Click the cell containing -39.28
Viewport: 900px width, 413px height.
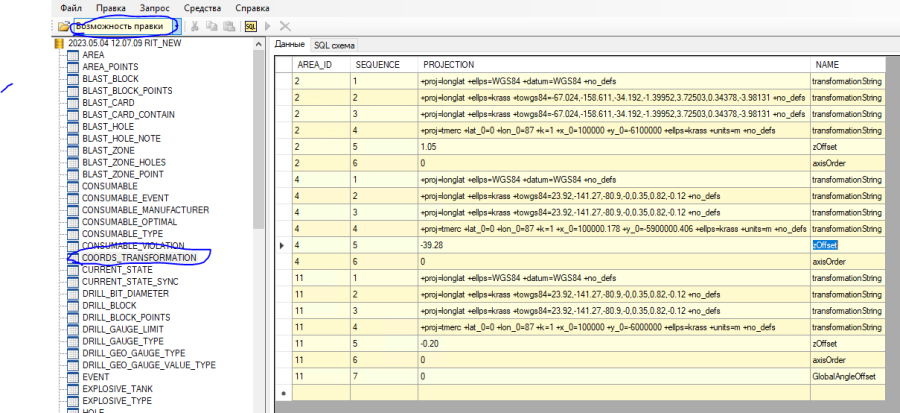coord(435,244)
